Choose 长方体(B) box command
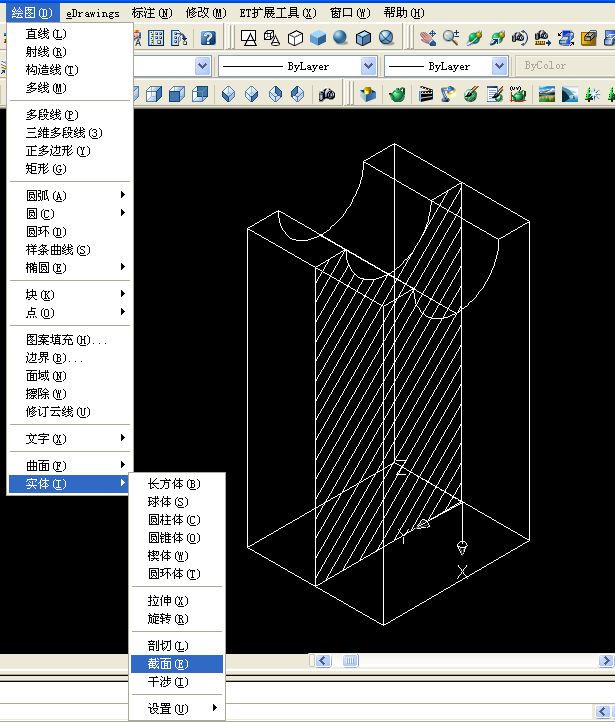 point(177,484)
